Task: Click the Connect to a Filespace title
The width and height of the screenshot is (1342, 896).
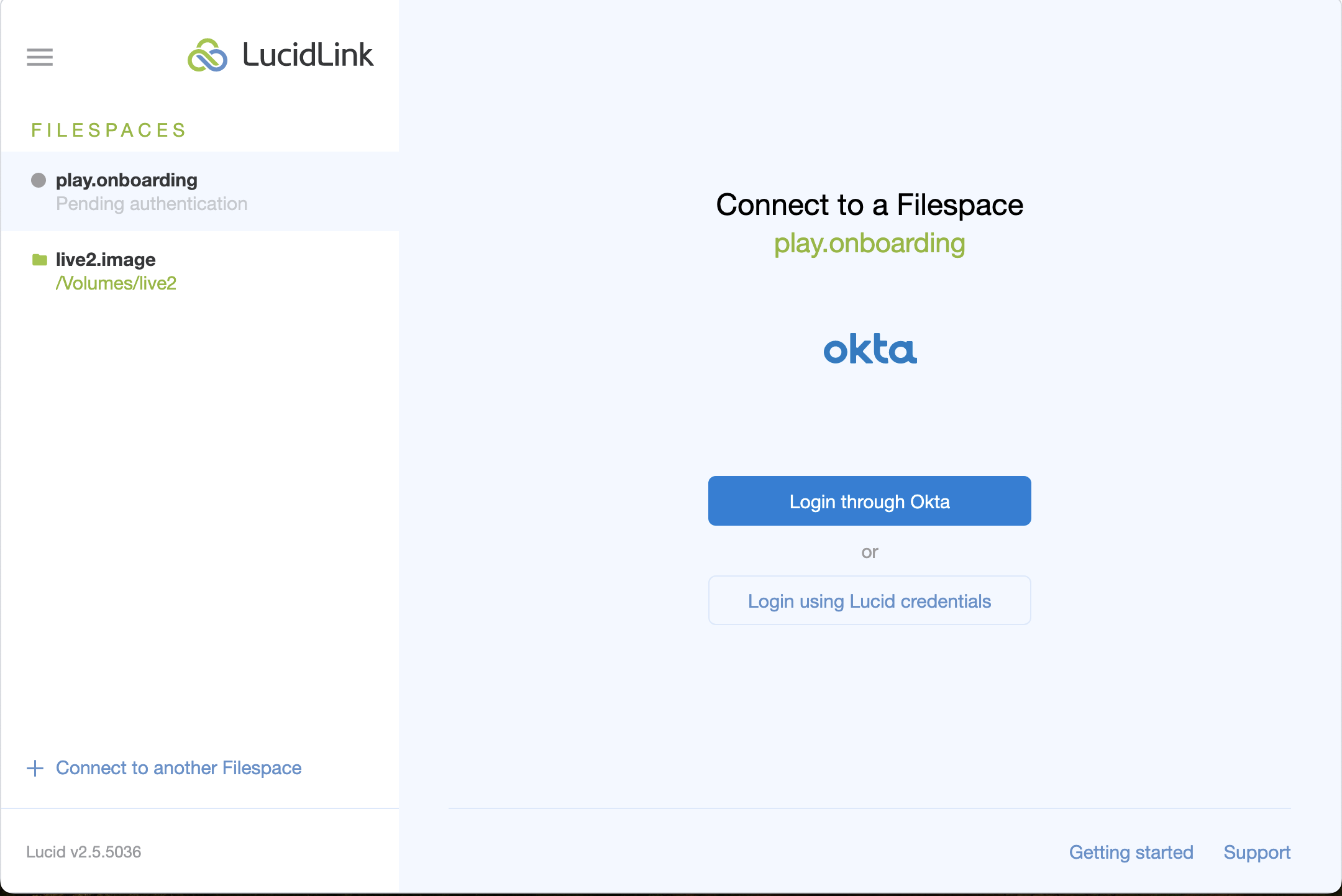Action: point(869,205)
